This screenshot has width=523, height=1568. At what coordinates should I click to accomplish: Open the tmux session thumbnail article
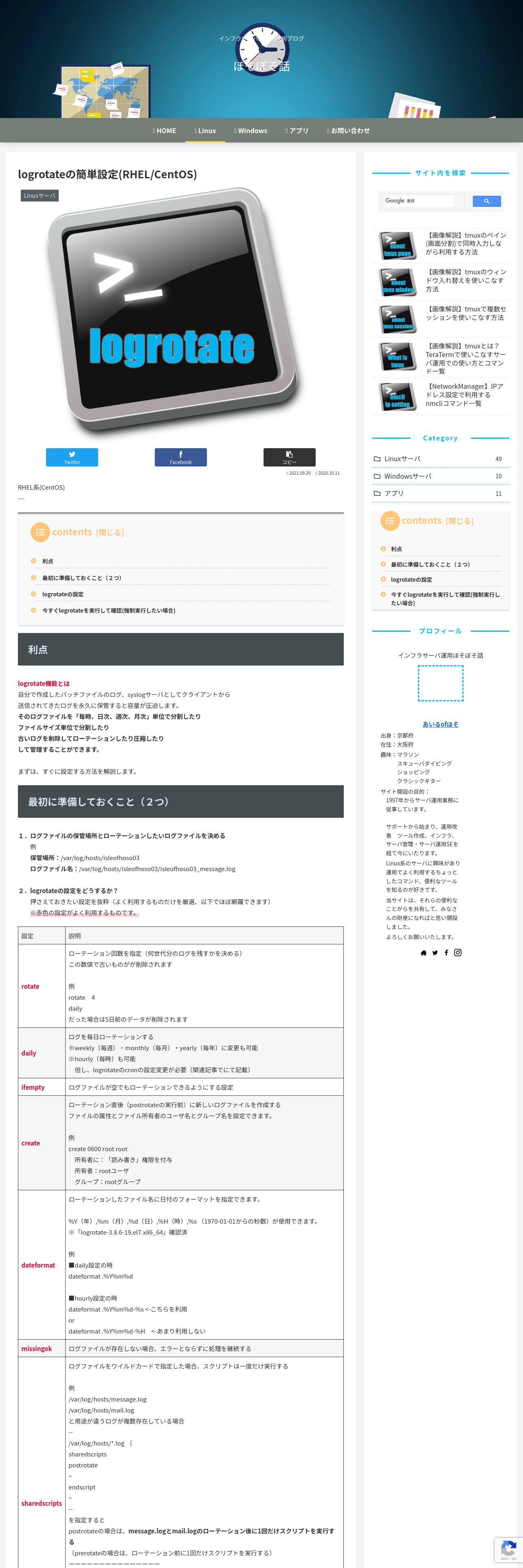pyautogui.click(x=398, y=320)
